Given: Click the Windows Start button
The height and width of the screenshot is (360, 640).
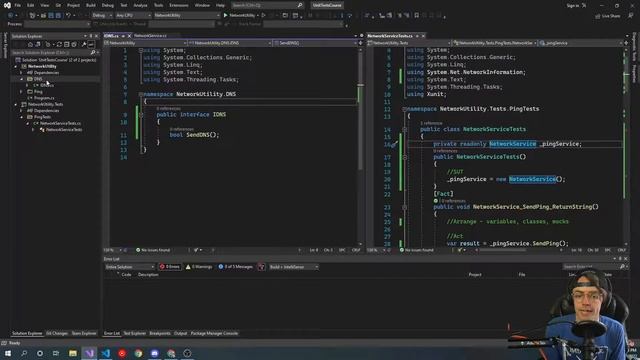Looking at the screenshot, I should click(x=8, y=353).
